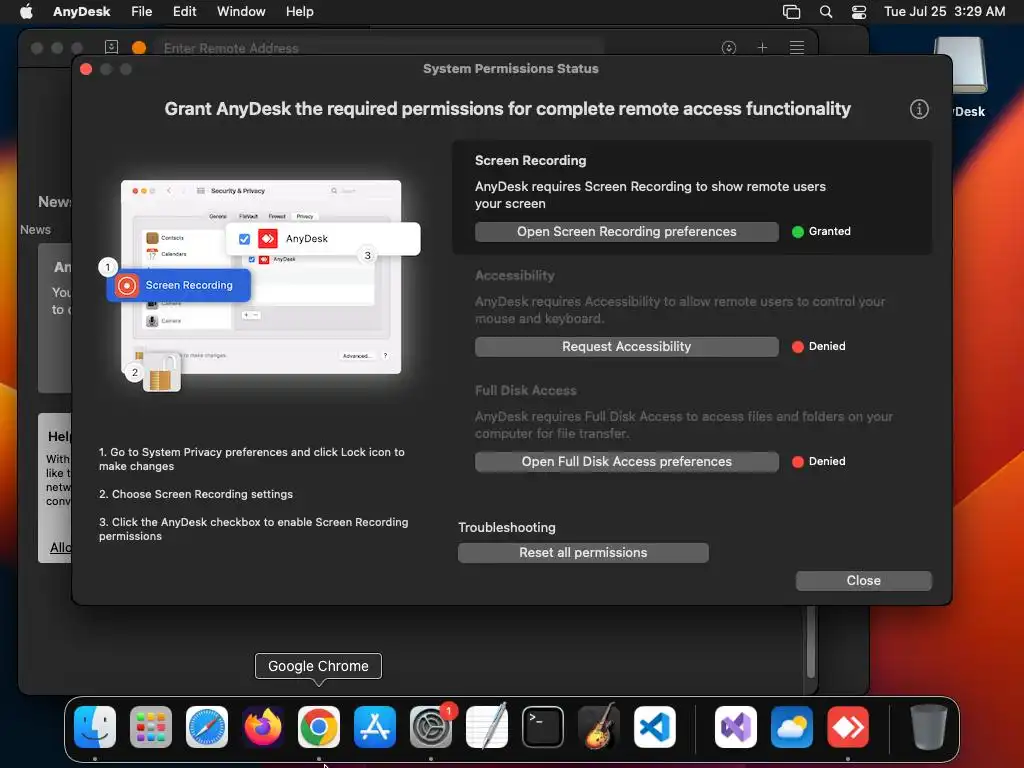
Task: Open the Edit menu
Action: click(185, 11)
